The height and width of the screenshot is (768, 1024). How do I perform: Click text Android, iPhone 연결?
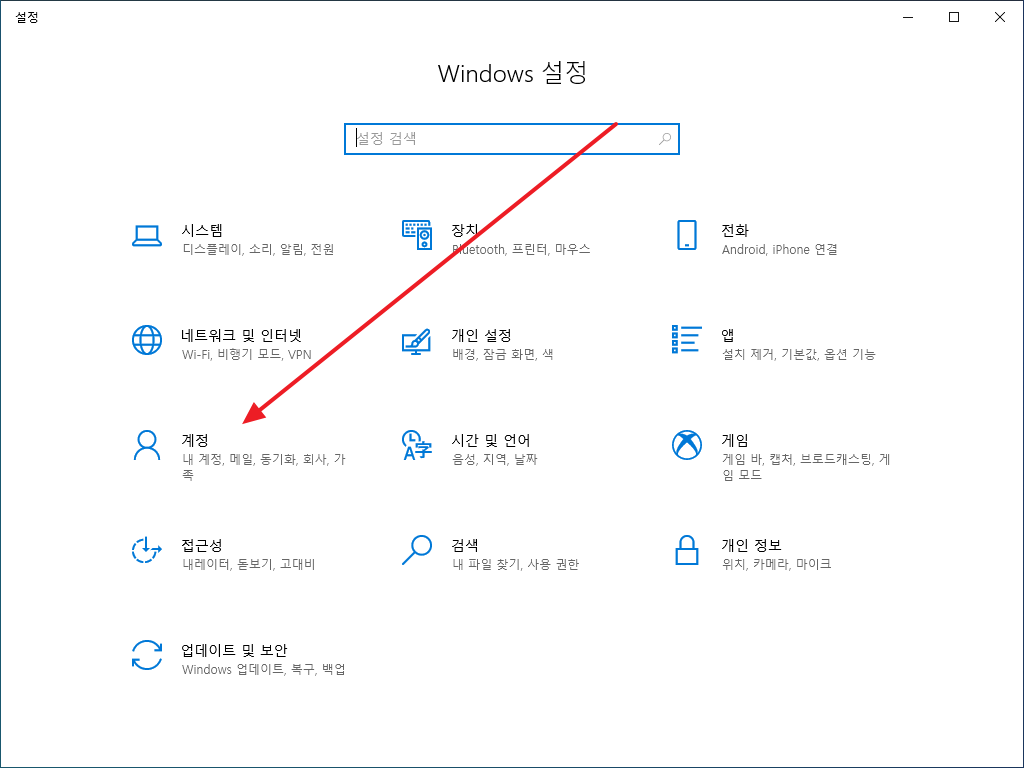(780, 249)
